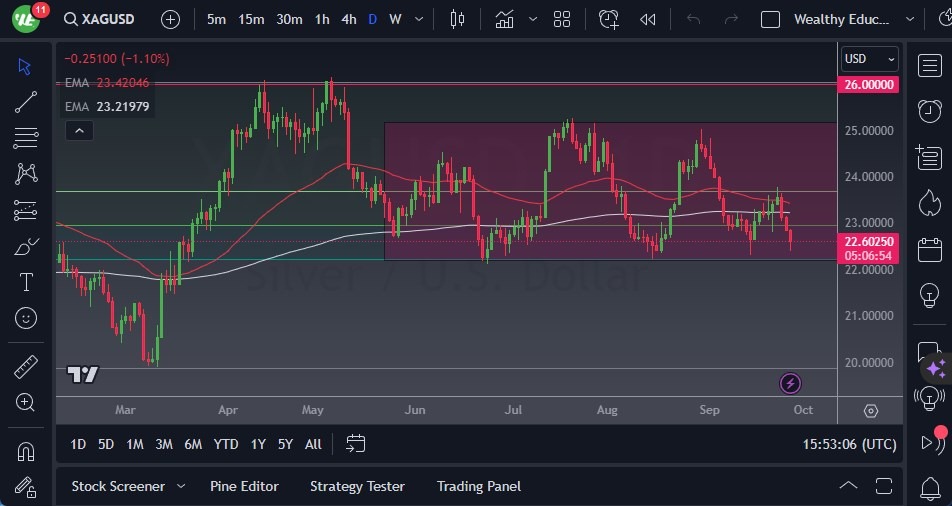Pick the ruler measure tool
The height and width of the screenshot is (506, 952).
pos(26,366)
